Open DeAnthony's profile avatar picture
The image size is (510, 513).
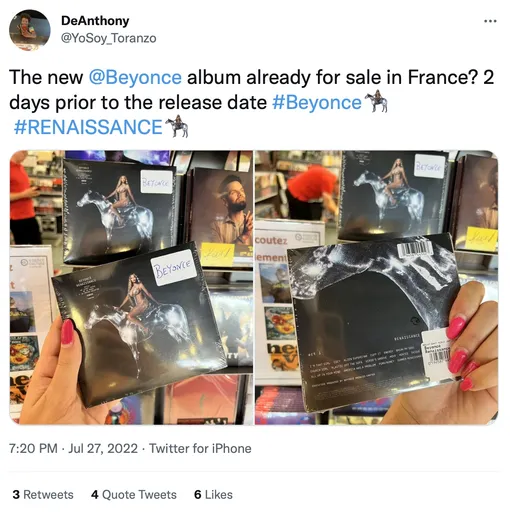click(x=29, y=30)
